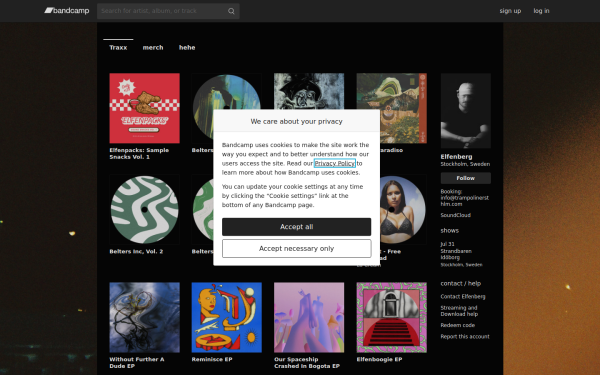Open Jul 31 Strandbaren Iddeborg show

pos(461,254)
